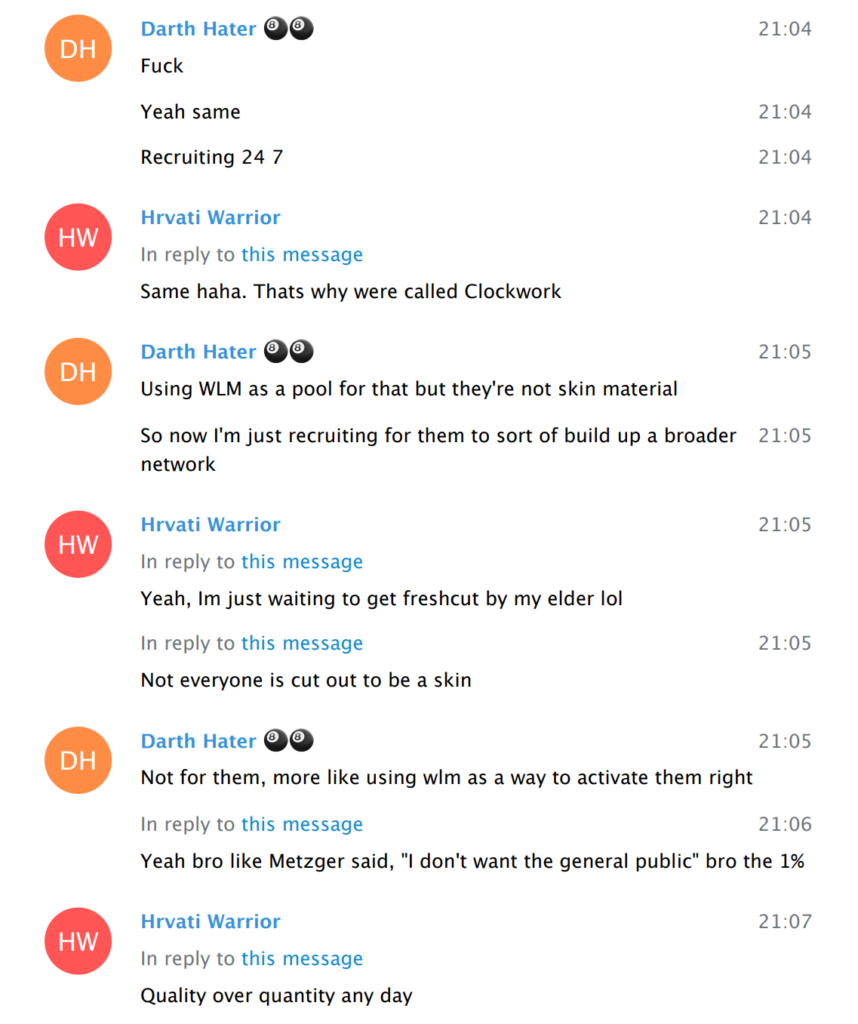Click DH avatar beside 'Using WLM as a pool'

pyautogui.click(x=78, y=372)
